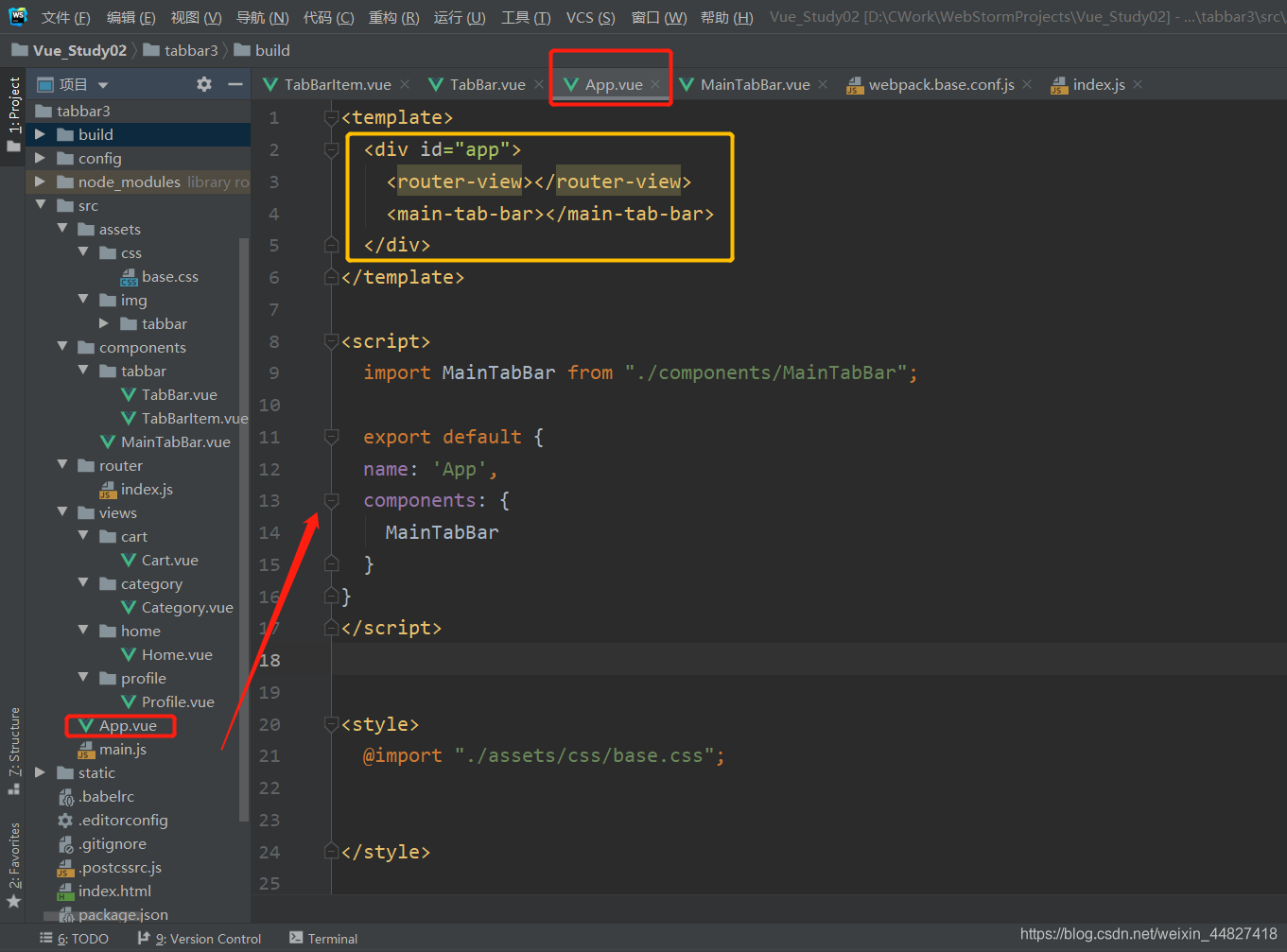Close the TabBarItem.vue tab
This screenshot has width=1287, height=952.
coord(405,84)
